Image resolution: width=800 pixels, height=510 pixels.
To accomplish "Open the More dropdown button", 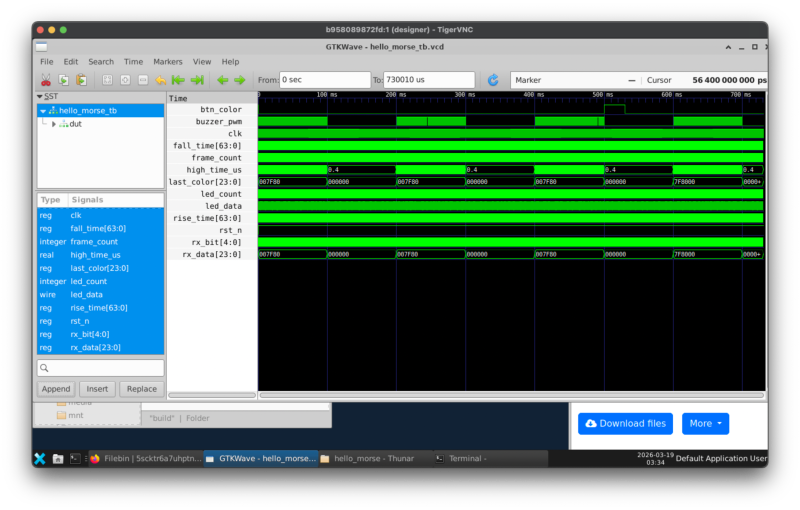I will click(705, 423).
